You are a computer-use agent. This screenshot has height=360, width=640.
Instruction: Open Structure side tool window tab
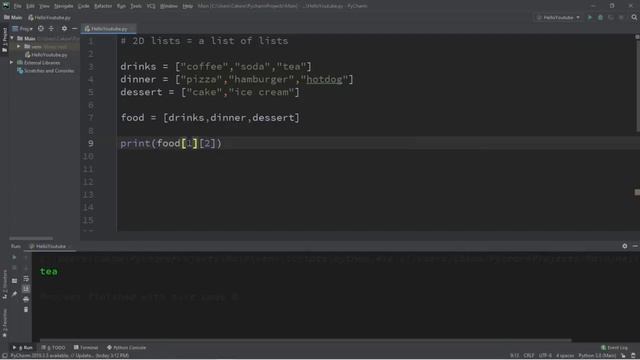4,284
